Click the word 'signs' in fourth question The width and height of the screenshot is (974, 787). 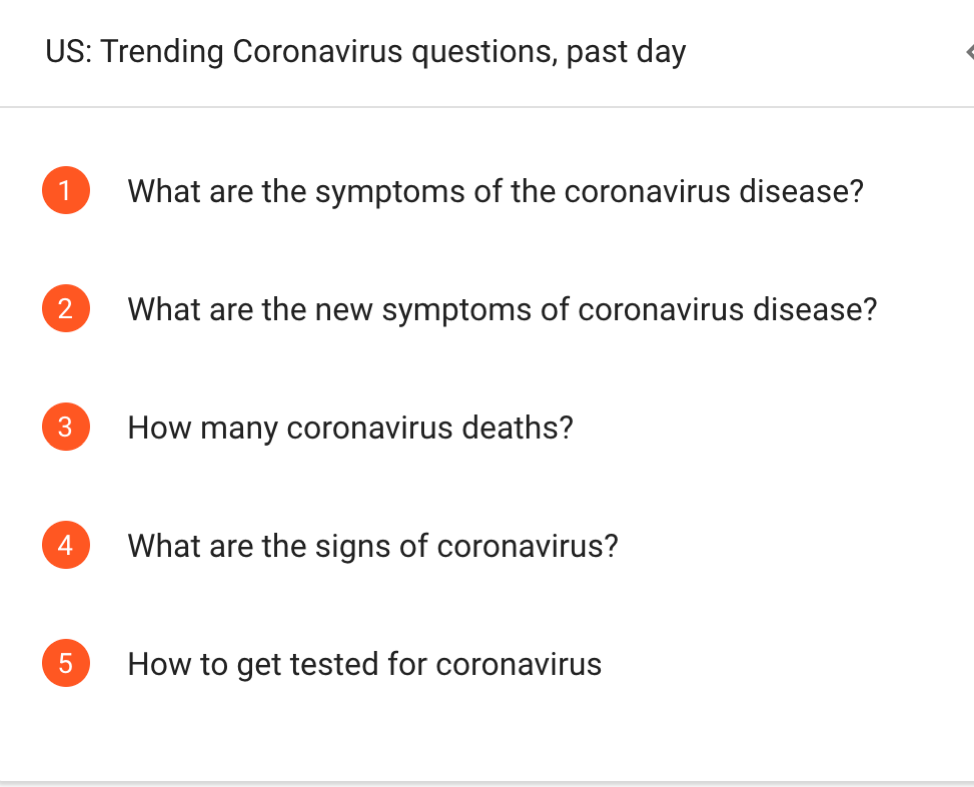(x=352, y=547)
